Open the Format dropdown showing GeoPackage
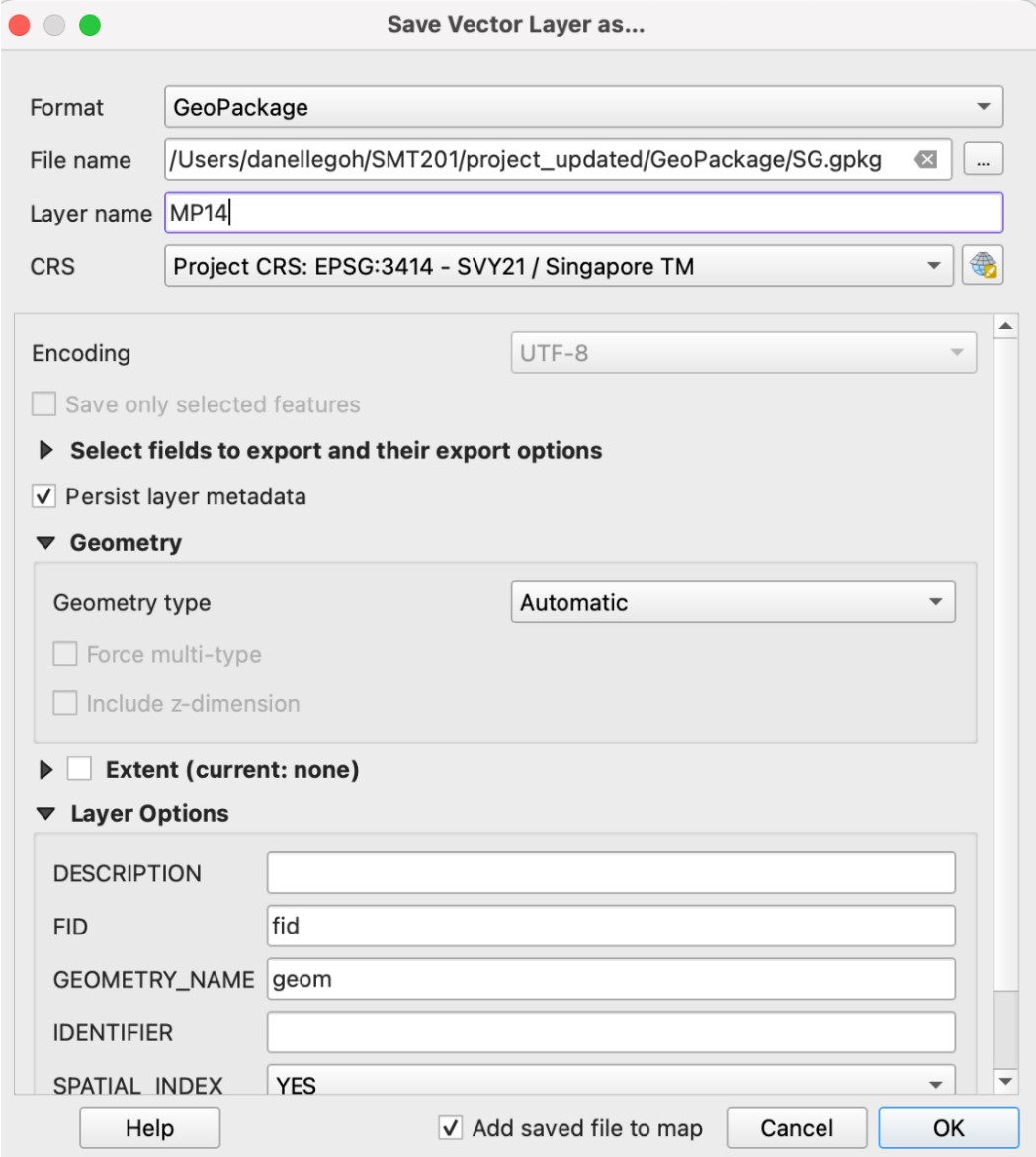 [x=583, y=107]
